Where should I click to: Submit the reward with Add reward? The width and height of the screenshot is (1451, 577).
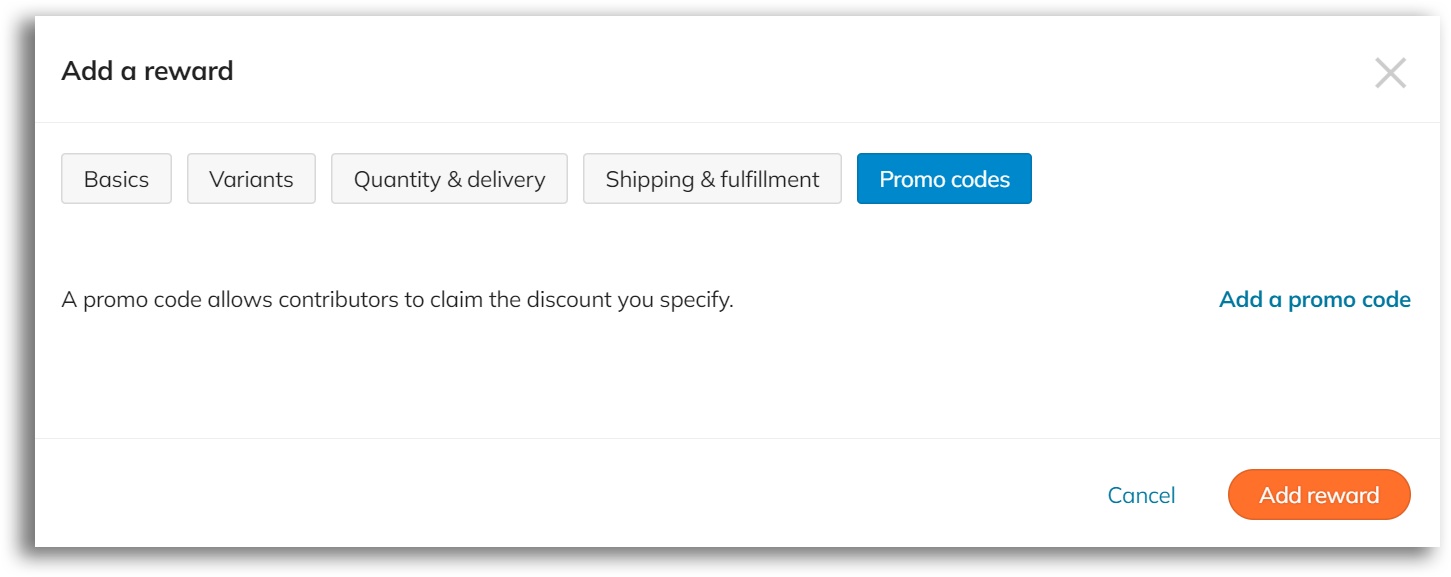point(1318,495)
